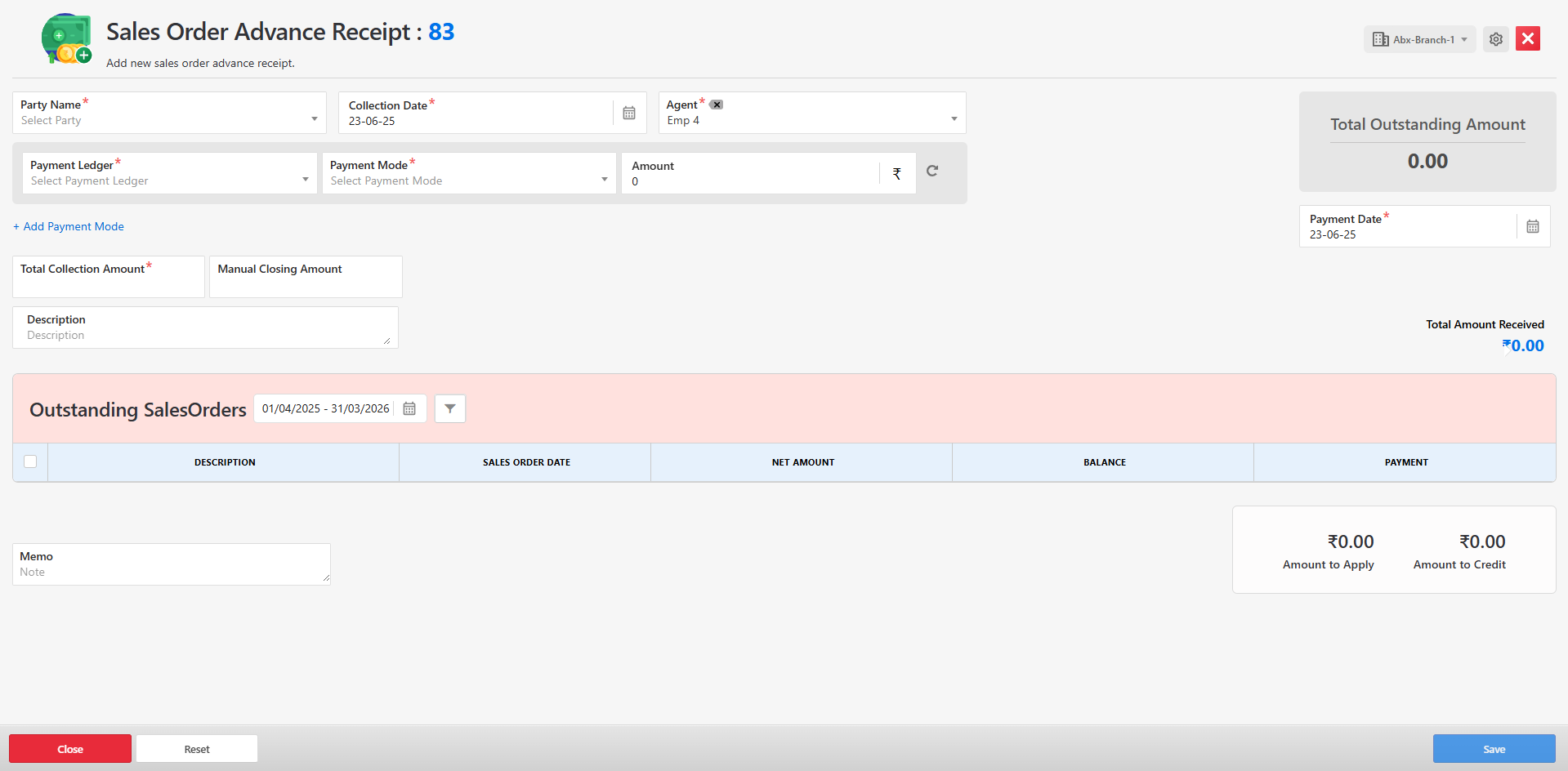Open the filter for Outstanding SalesOrders
1568x771 pixels.
tap(450, 408)
